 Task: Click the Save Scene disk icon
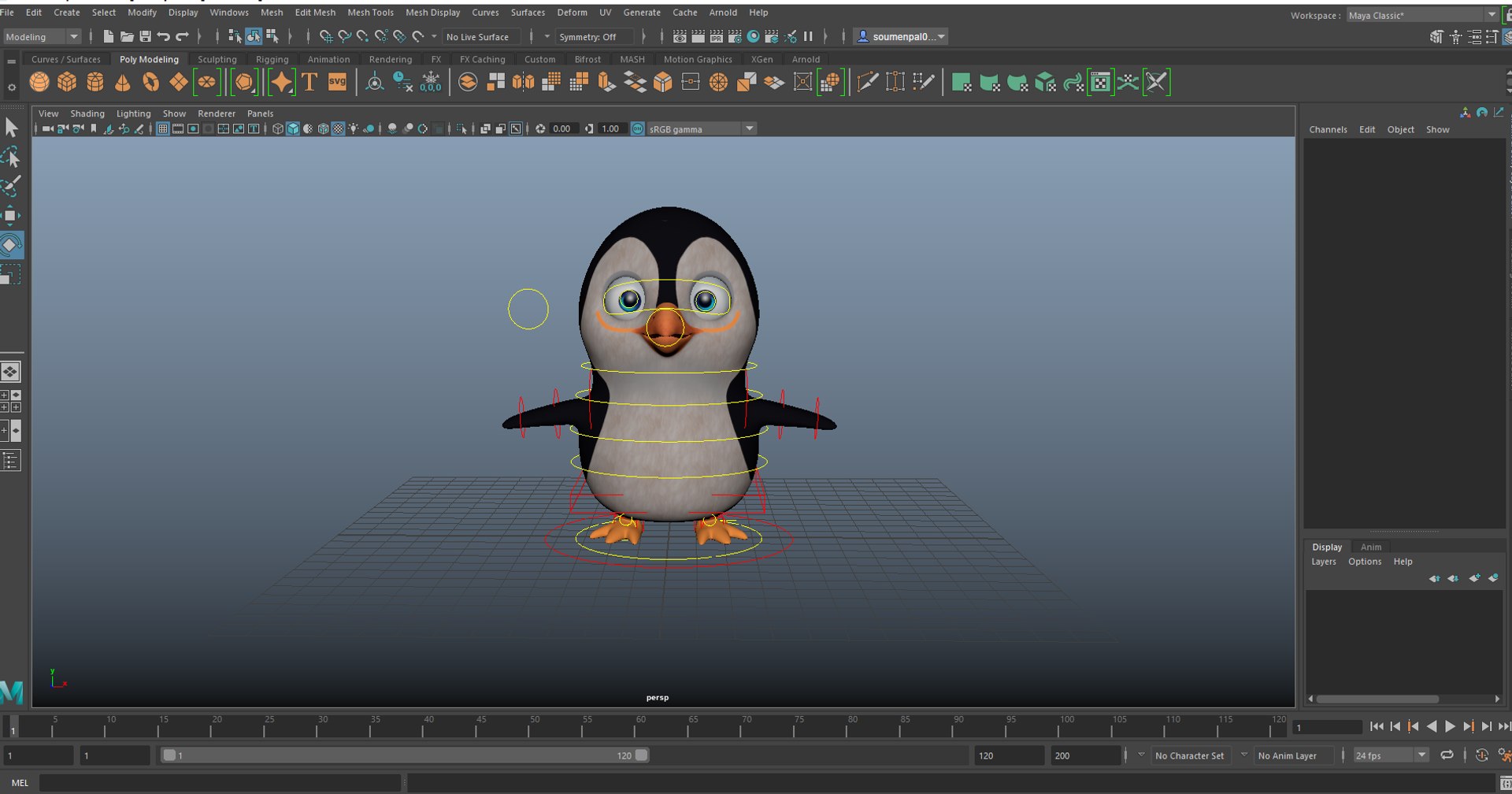(145, 36)
